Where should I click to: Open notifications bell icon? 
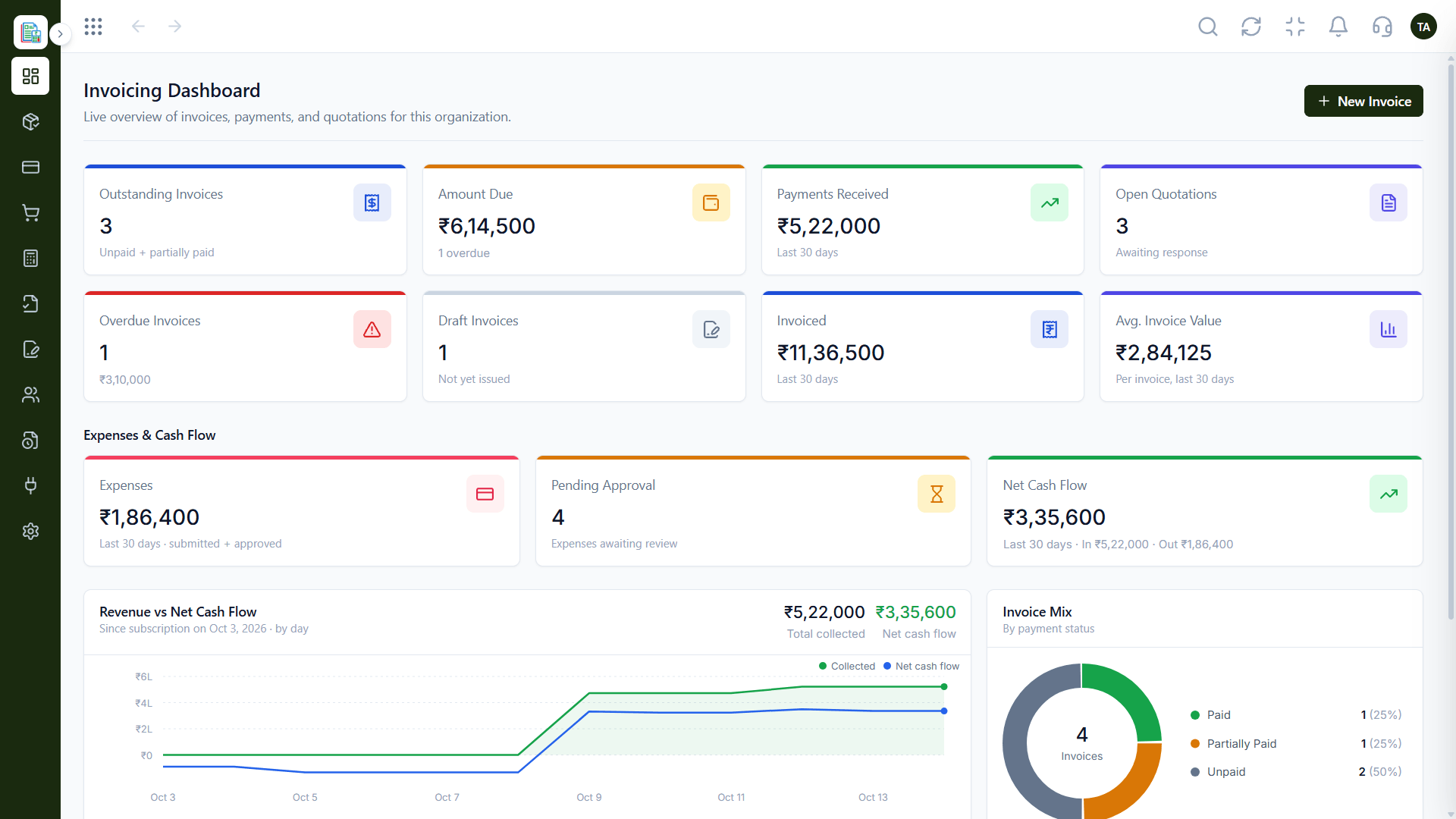[x=1338, y=27]
